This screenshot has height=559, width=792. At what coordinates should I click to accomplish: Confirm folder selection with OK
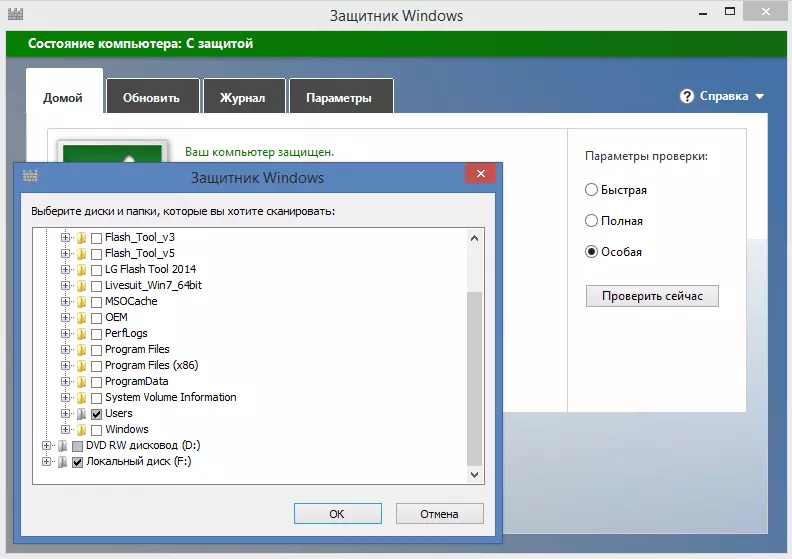pos(337,514)
